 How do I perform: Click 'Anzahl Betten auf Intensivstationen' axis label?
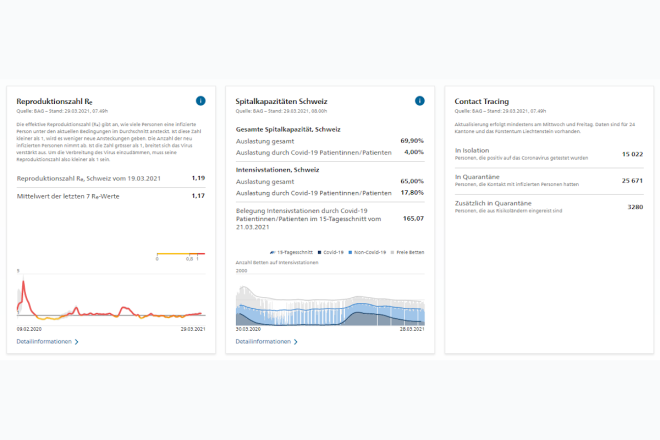[x=277, y=262]
